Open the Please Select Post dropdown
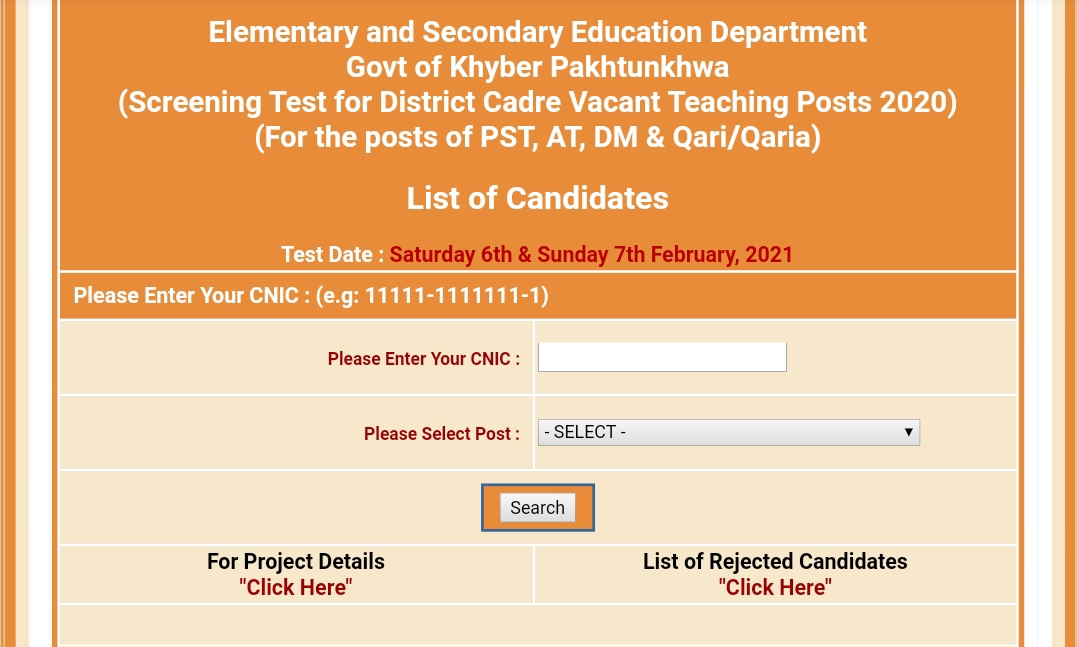The width and height of the screenshot is (1077, 647). [x=728, y=433]
